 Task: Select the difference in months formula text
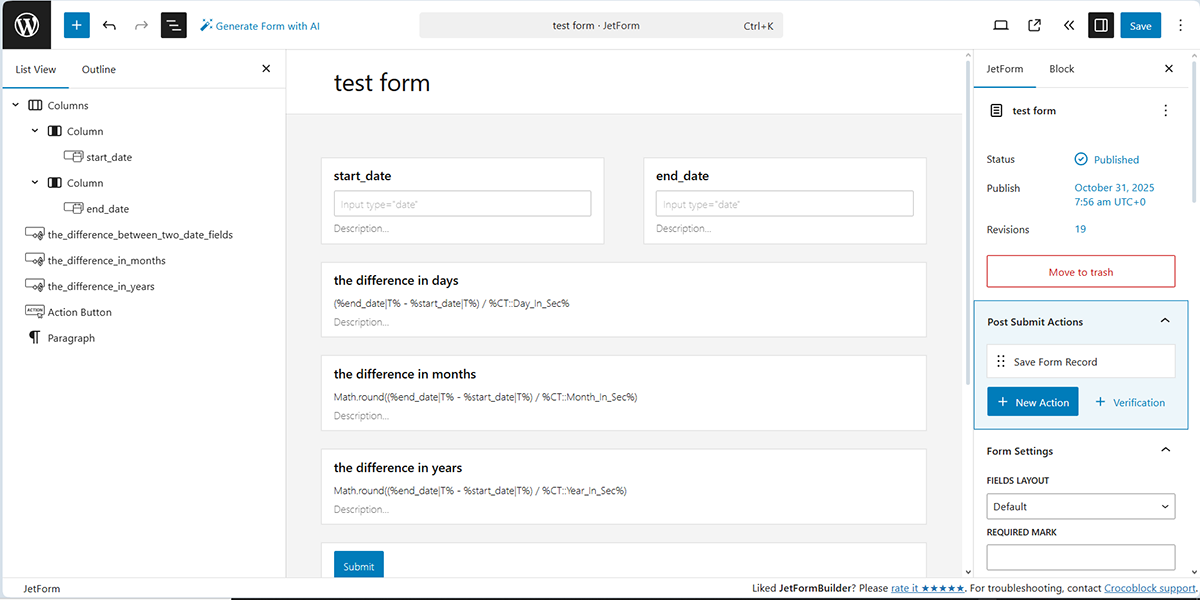485,397
